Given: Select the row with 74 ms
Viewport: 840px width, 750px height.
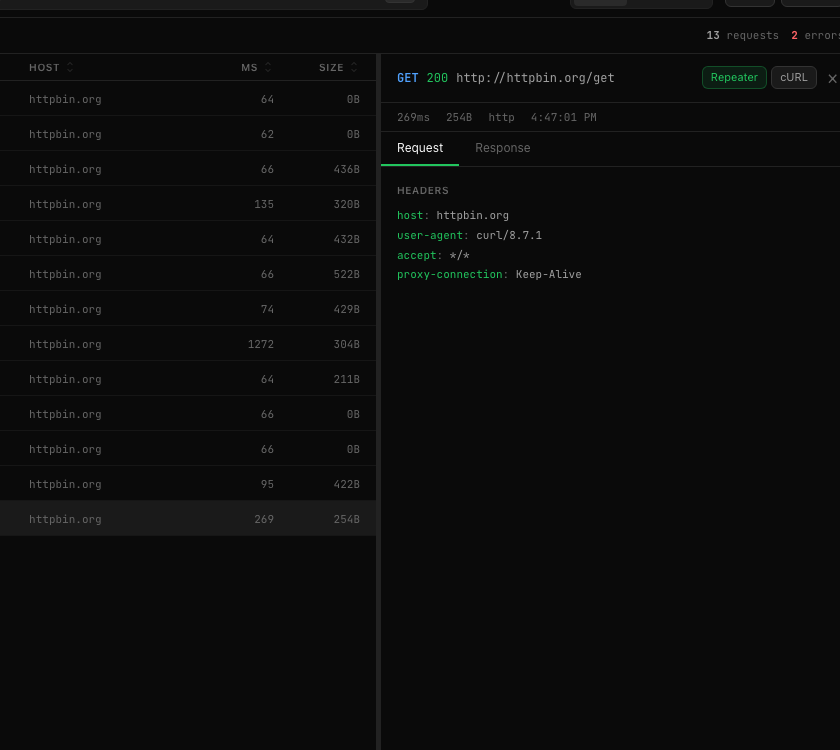Looking at the screenshot, I should pos(188,309).
